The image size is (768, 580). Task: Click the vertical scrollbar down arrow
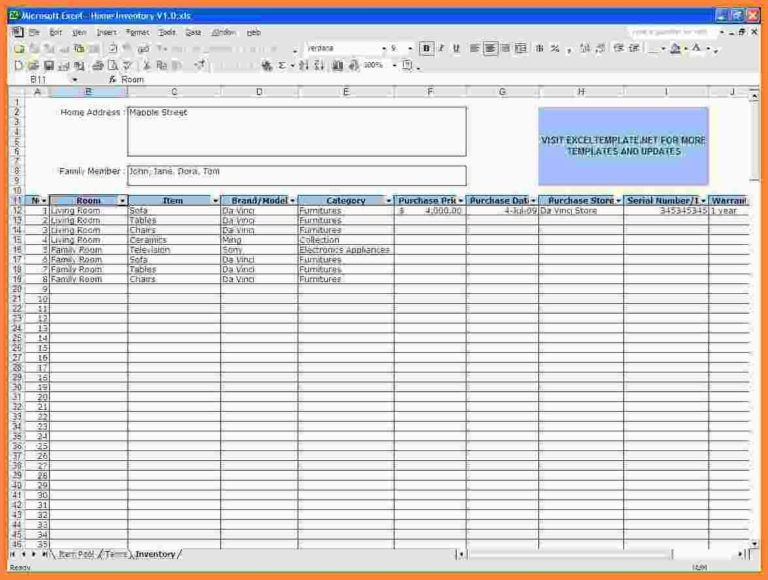(x=754, y=544)
